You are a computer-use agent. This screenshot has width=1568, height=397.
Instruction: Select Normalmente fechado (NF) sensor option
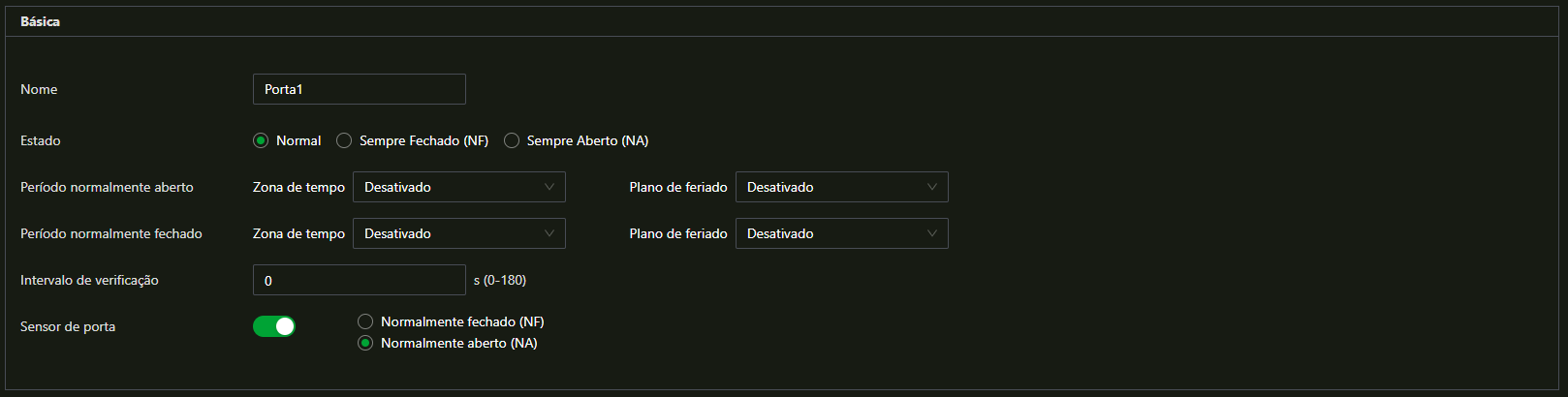[x=365, y=321]
